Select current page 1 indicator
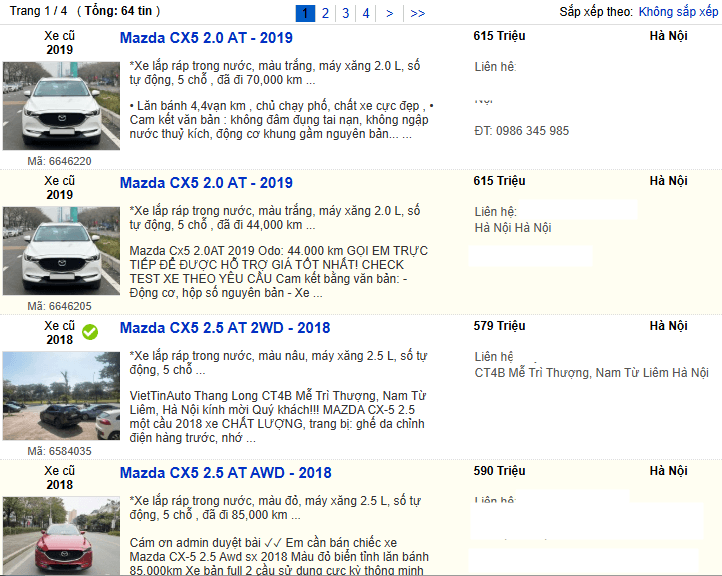The image size is (722, 576). click(x=305, y=13)
